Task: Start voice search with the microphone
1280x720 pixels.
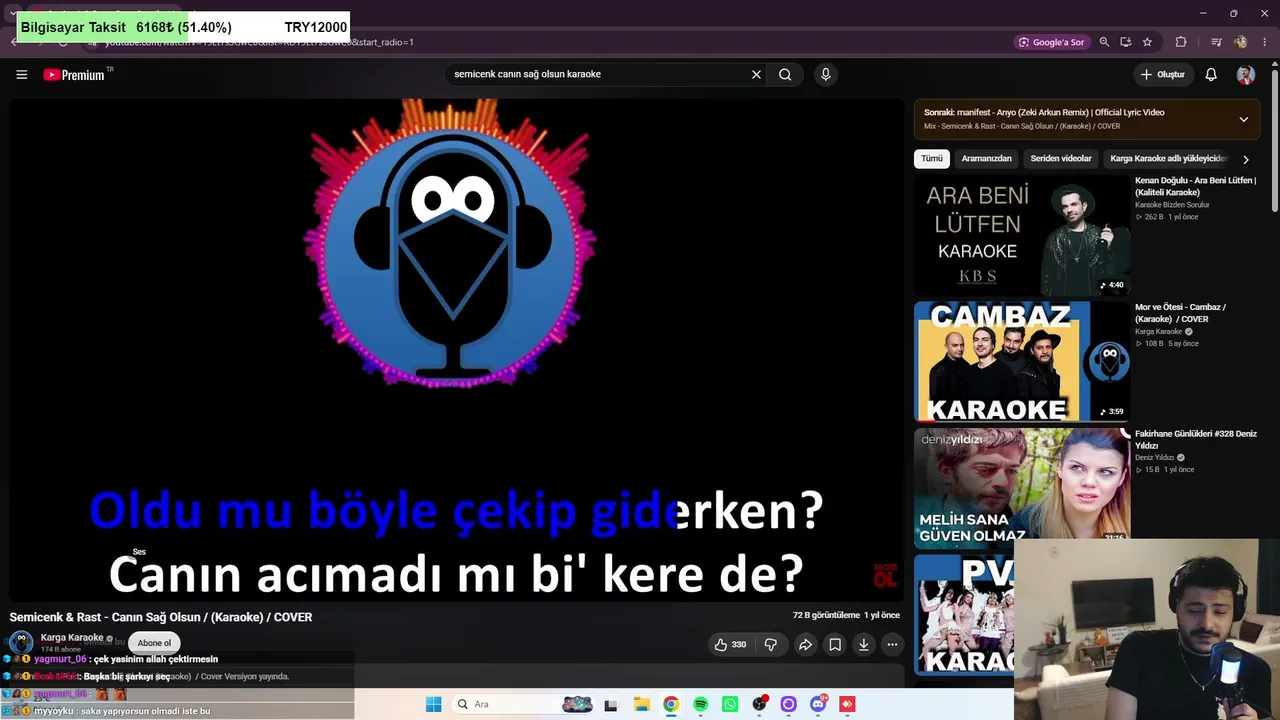Action: (825, 74)
